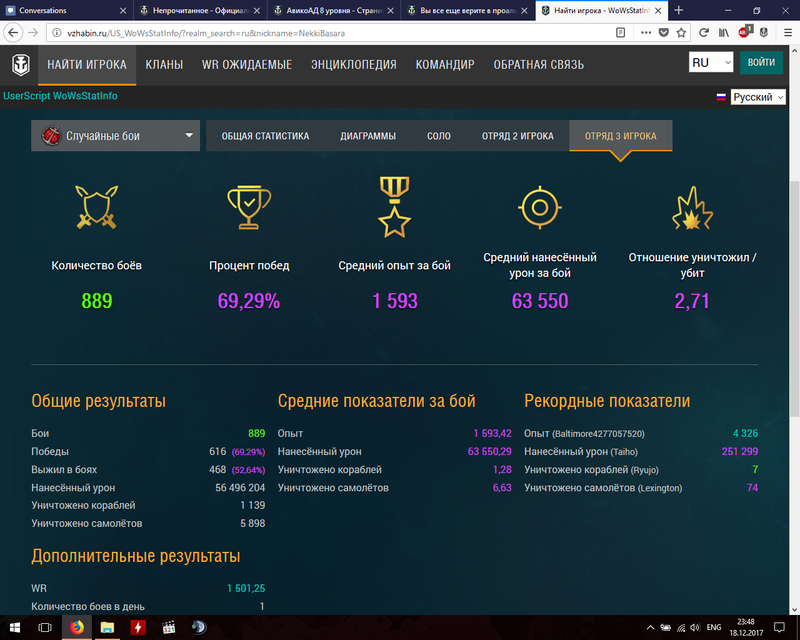The image size is (800, 640).
Task: Open the extension icon left of menu button
Action: 764,33
